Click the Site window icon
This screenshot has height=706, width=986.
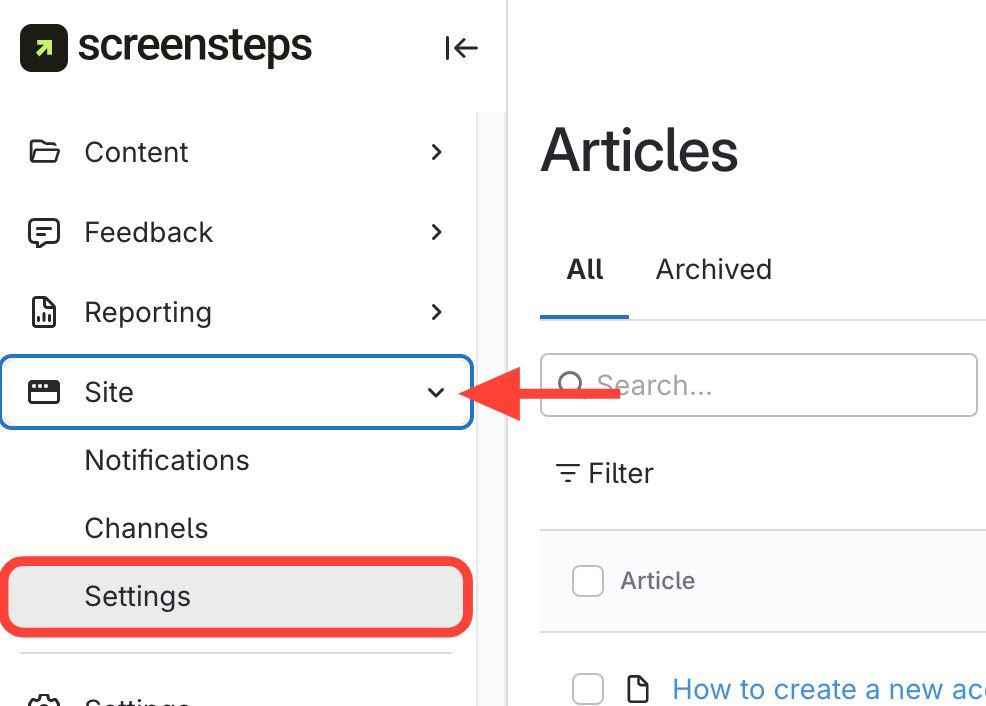(x=44, y=392)
